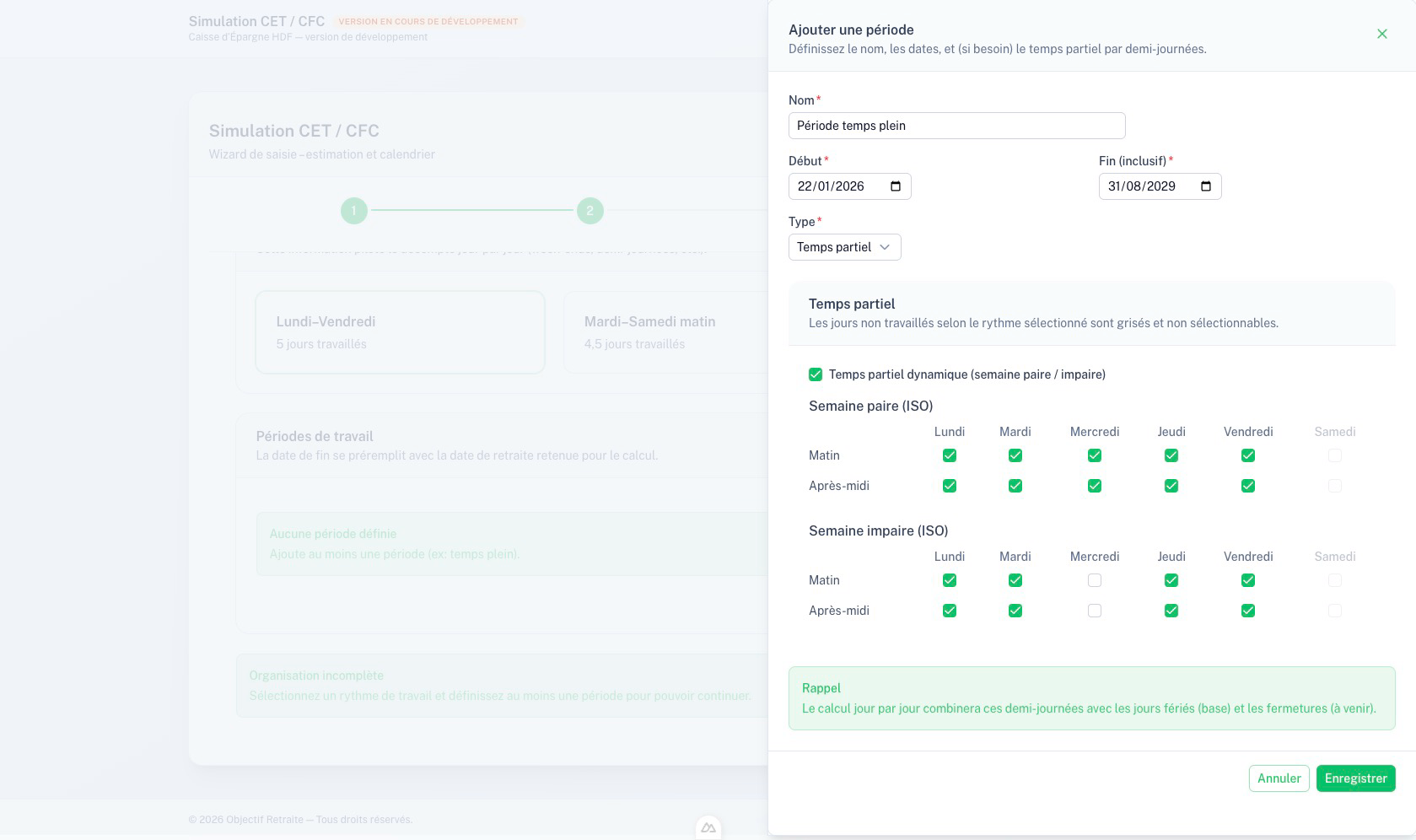Uncheck Jeudi Matin in Semaine impaire
The height and width of the screenshot is (840, 1416).
pos(1171,580)
